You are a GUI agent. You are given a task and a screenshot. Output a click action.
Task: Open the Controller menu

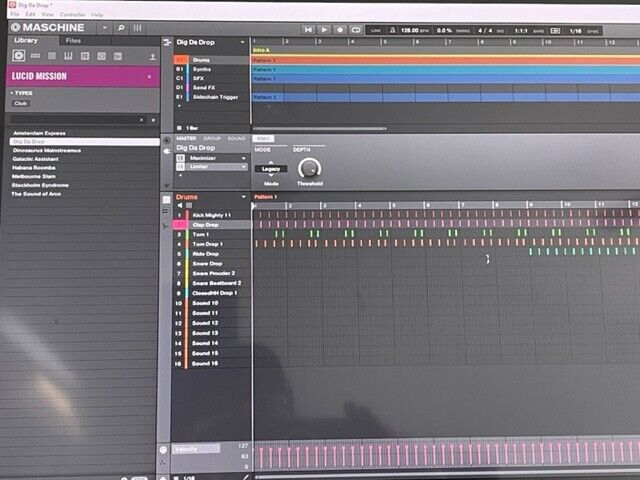pyautogui.click(x=72, y=15)
